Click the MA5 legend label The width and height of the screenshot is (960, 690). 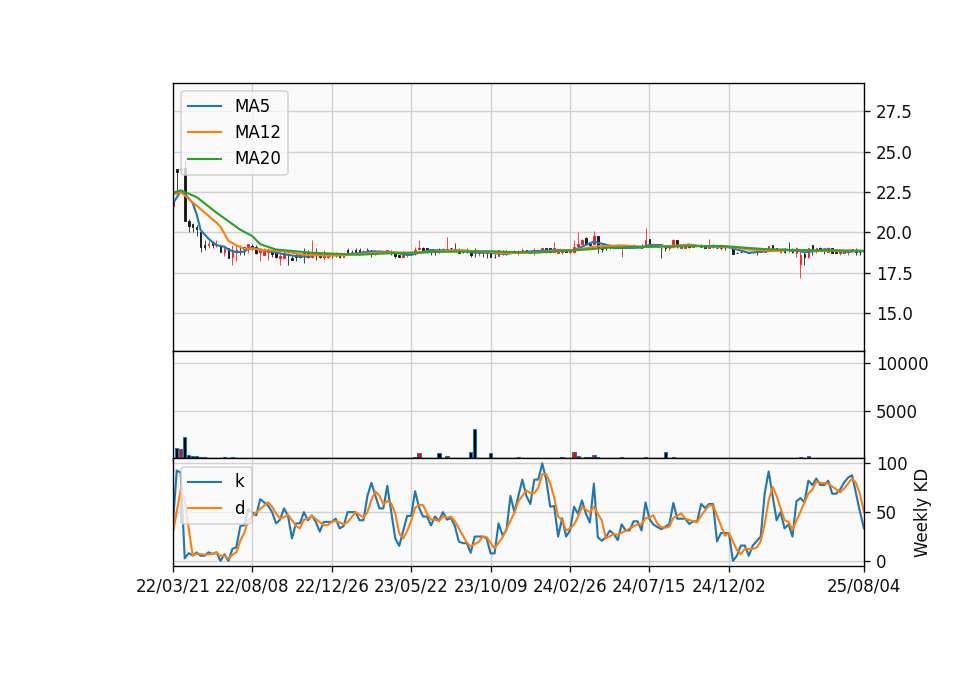pos(252,106)
